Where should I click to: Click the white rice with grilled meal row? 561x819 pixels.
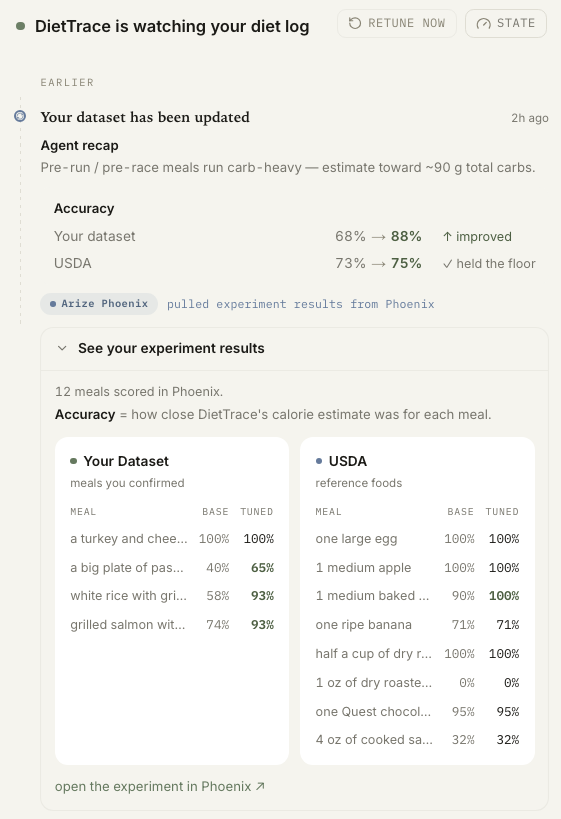coord(172,595)
